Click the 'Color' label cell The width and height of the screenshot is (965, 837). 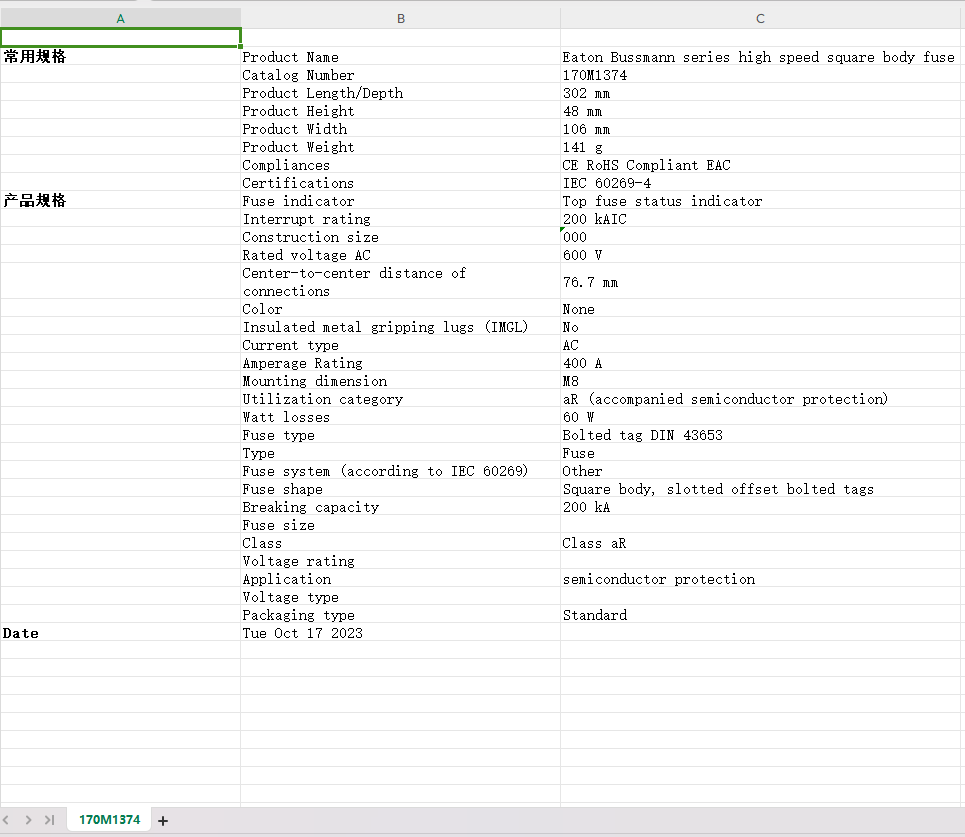tap(401, 308)
